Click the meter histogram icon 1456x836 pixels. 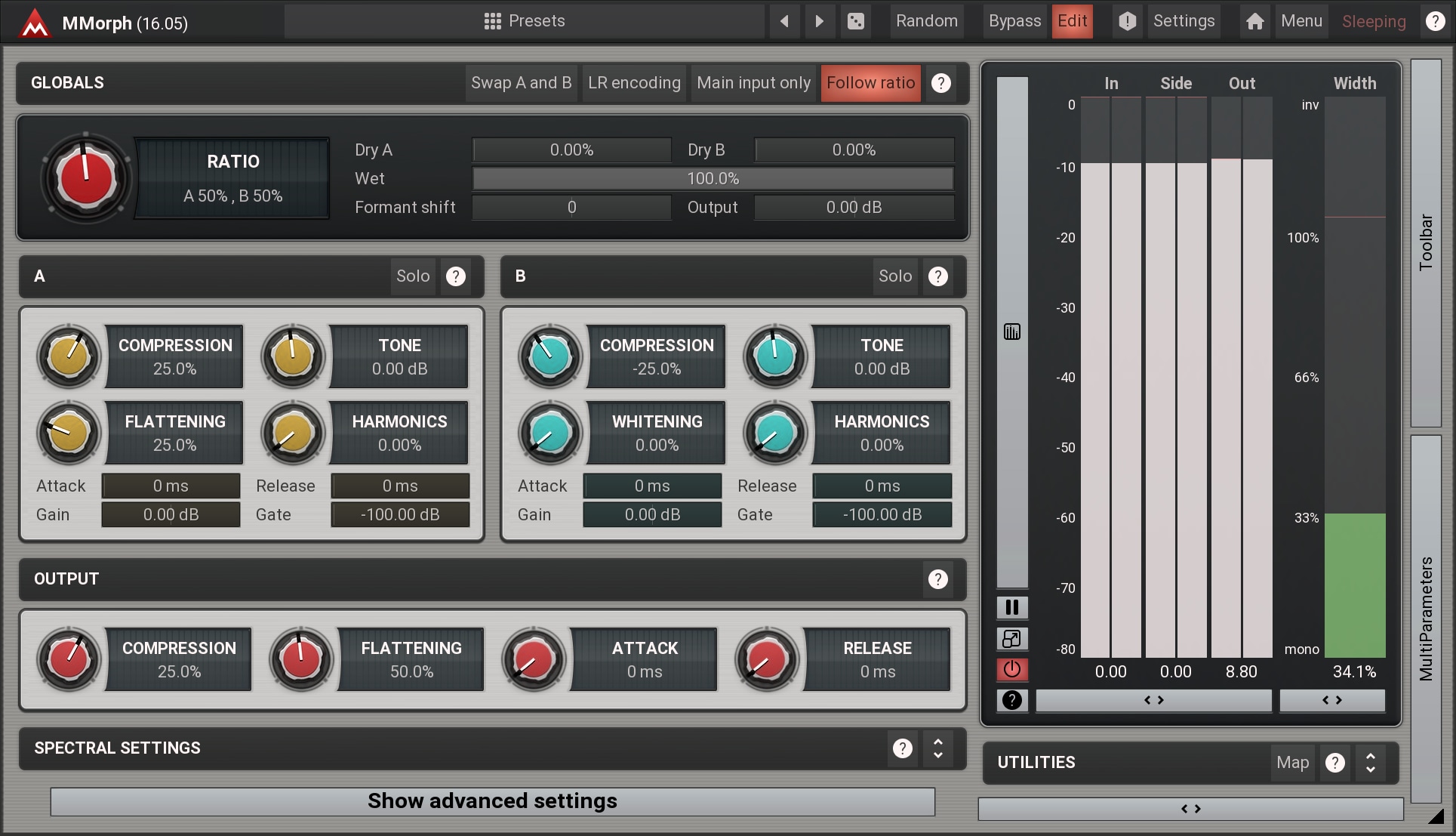[1012, 332]
